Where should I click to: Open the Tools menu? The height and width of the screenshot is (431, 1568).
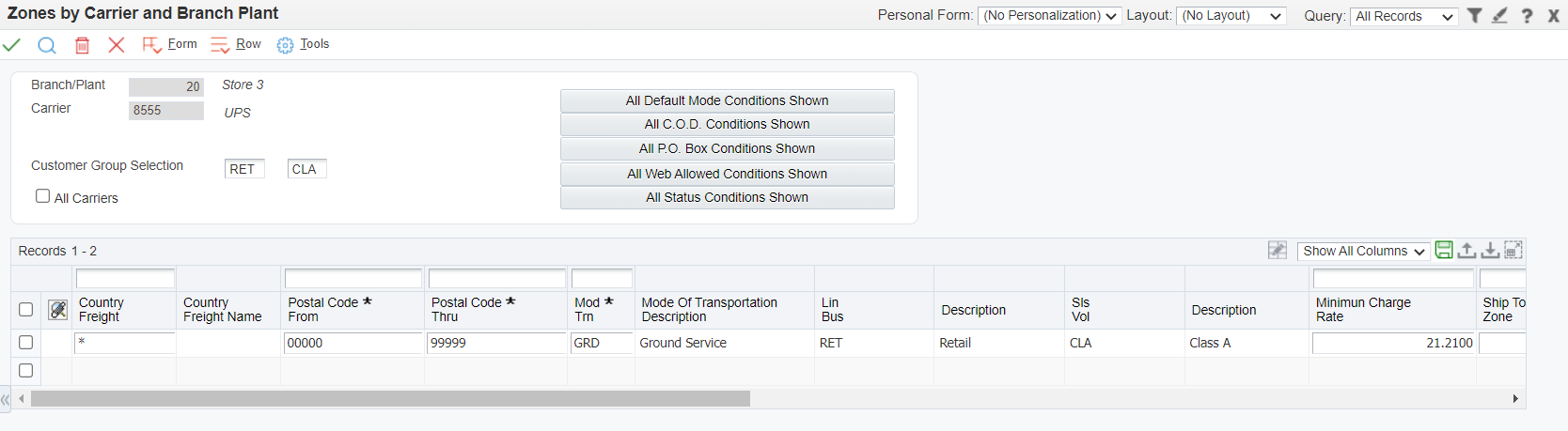[x=303, y=44]
